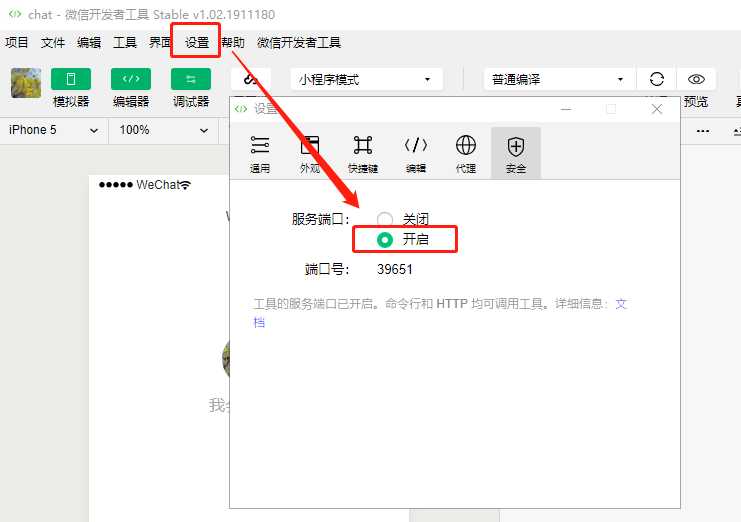Image resolution: width=741 pixels, height=522 pixels.
Task: Click the user avatar in toolbar
Action: (x=26, y=83)
